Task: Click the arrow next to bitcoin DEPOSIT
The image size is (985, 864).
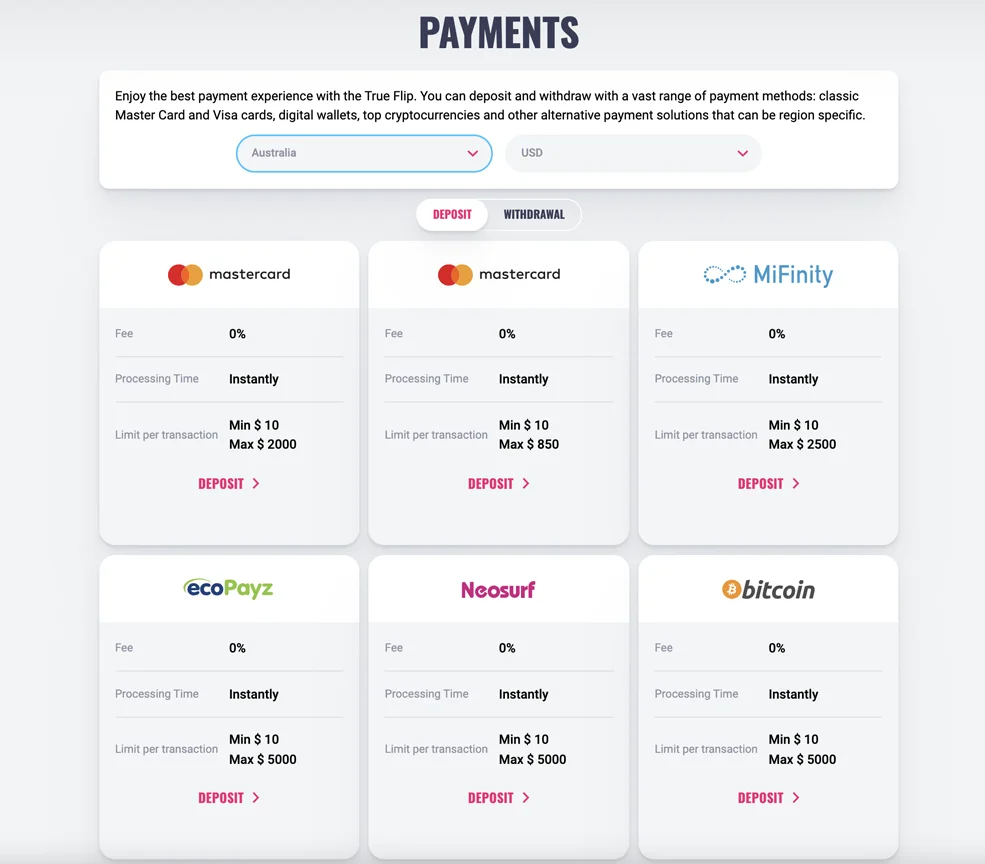Action: pyautogui.click(x=796, y=797)
